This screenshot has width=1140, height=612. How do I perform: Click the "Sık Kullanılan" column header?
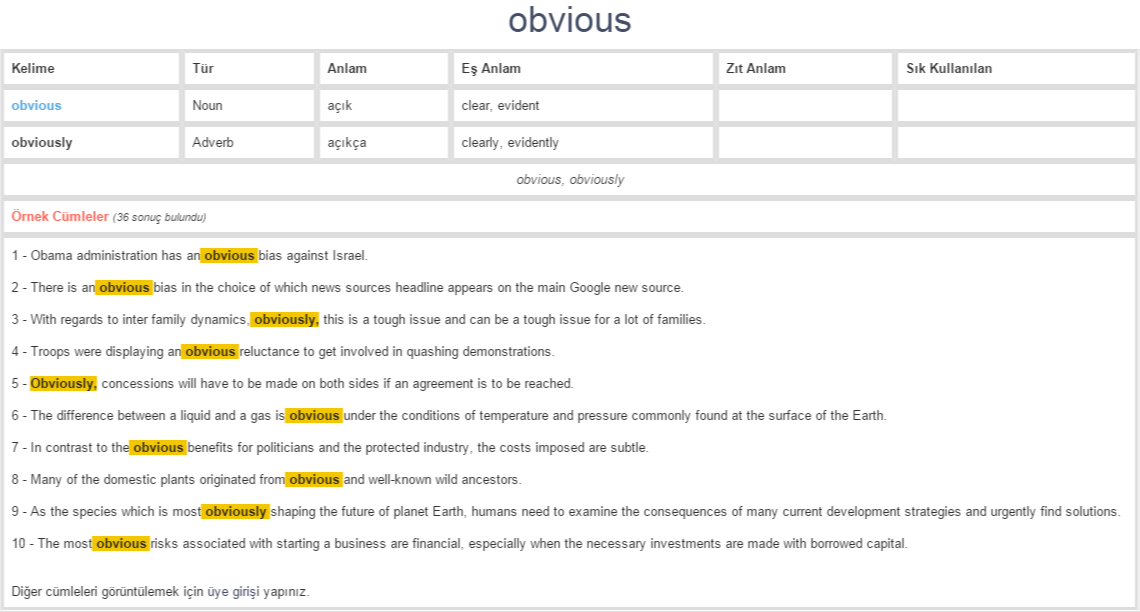coord(949,69)
